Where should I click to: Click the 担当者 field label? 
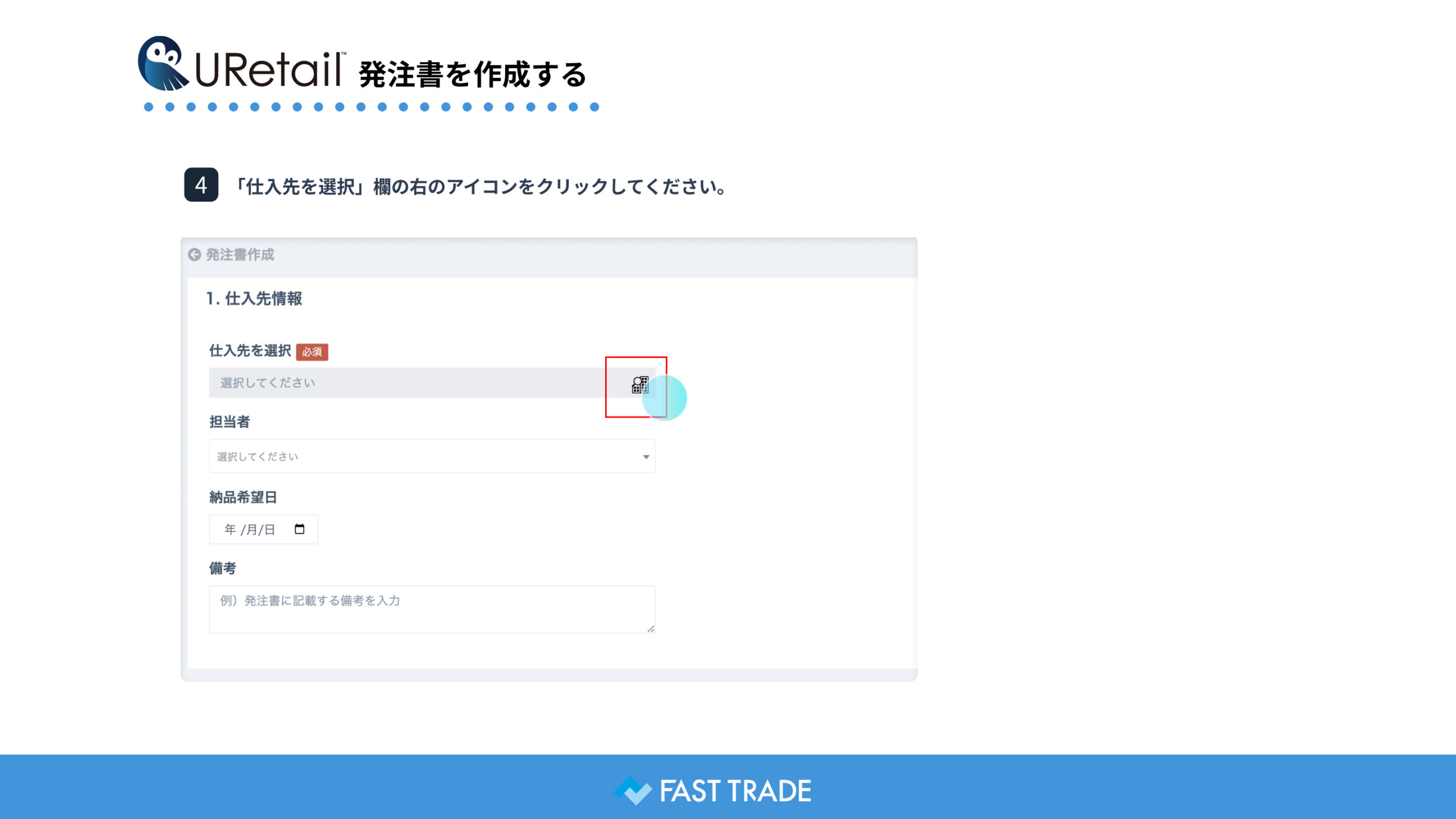[x=230, y=422]
